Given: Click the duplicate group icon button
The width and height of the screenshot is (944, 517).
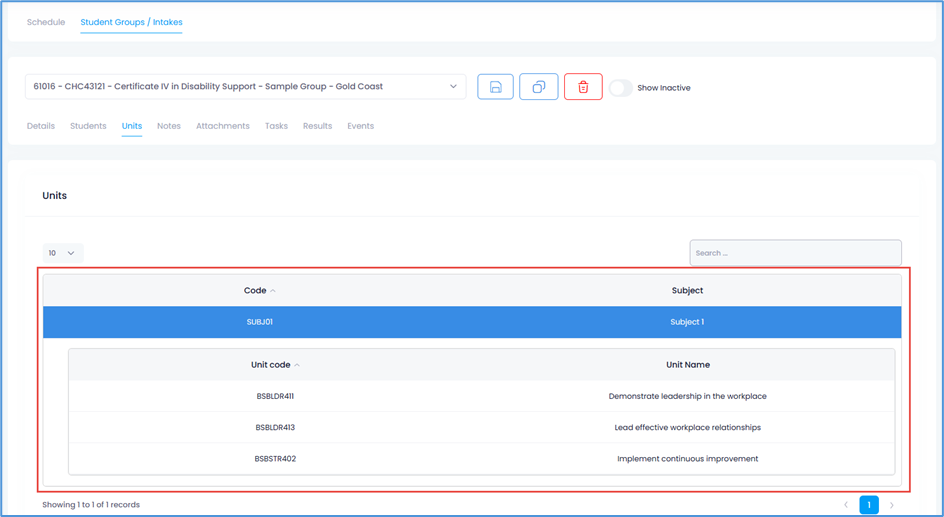Looking at the screenshot, I should click(x=538, y=87).
